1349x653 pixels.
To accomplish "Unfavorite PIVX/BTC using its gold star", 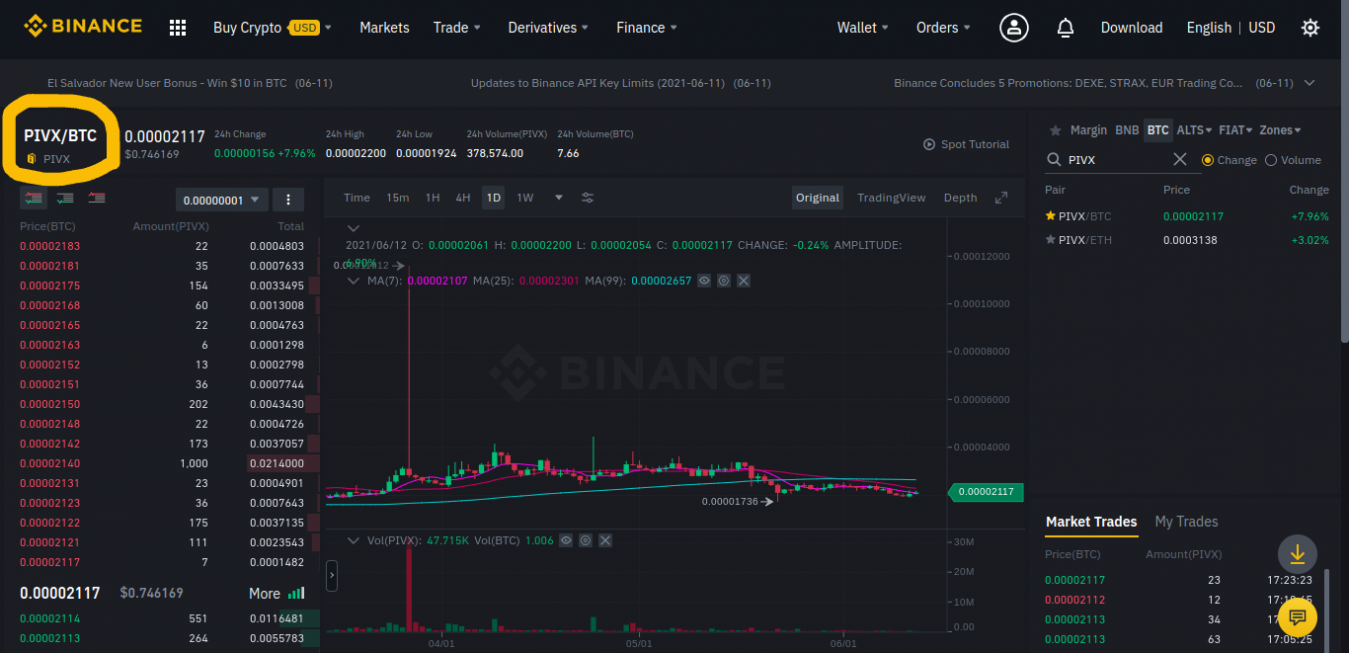I will point(1050,216).
